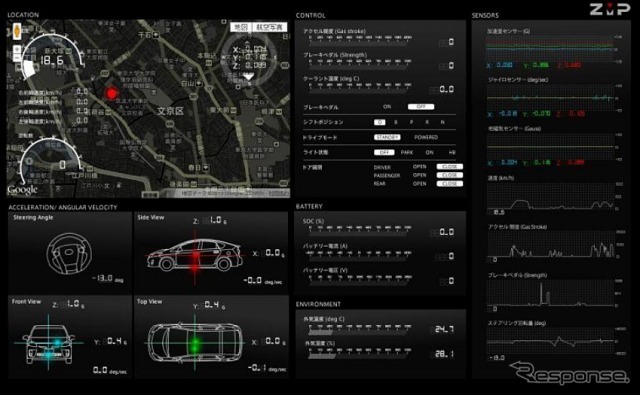Image resolution: width=640 pixels, height=395 pixels.
Task: Set drive mode to POWERED
Action: (426, 137)
